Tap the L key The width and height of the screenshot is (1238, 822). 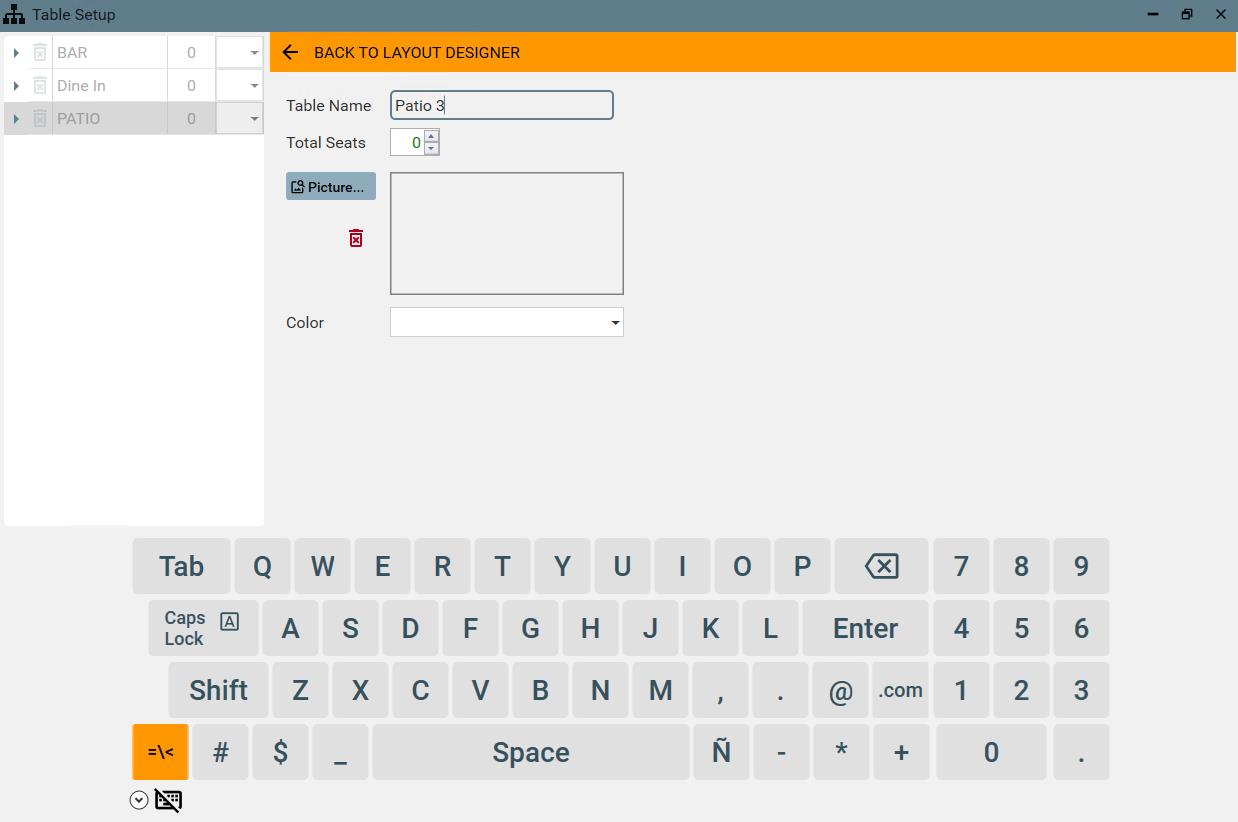click(770, 628)
